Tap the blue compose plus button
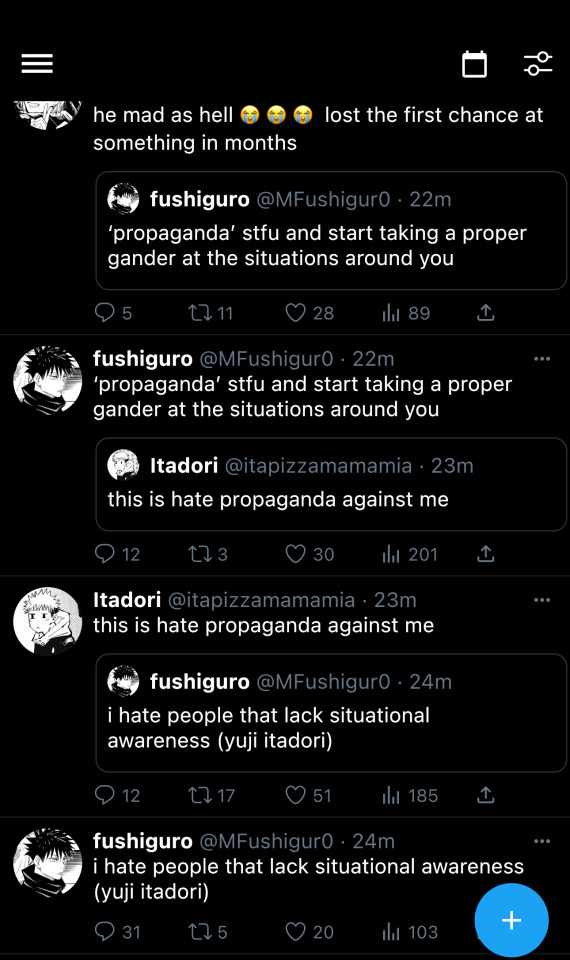This screenshot has width=570, height=960. click(511, 920)
